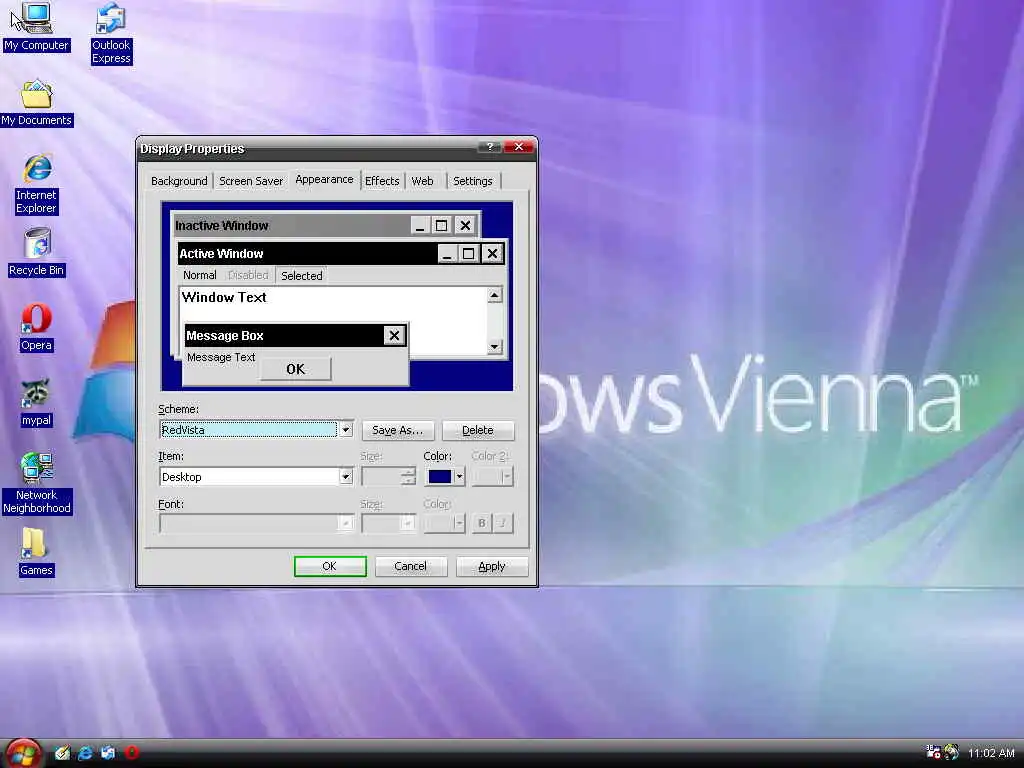Open the Color dropdown arrow

click(459, 477)
